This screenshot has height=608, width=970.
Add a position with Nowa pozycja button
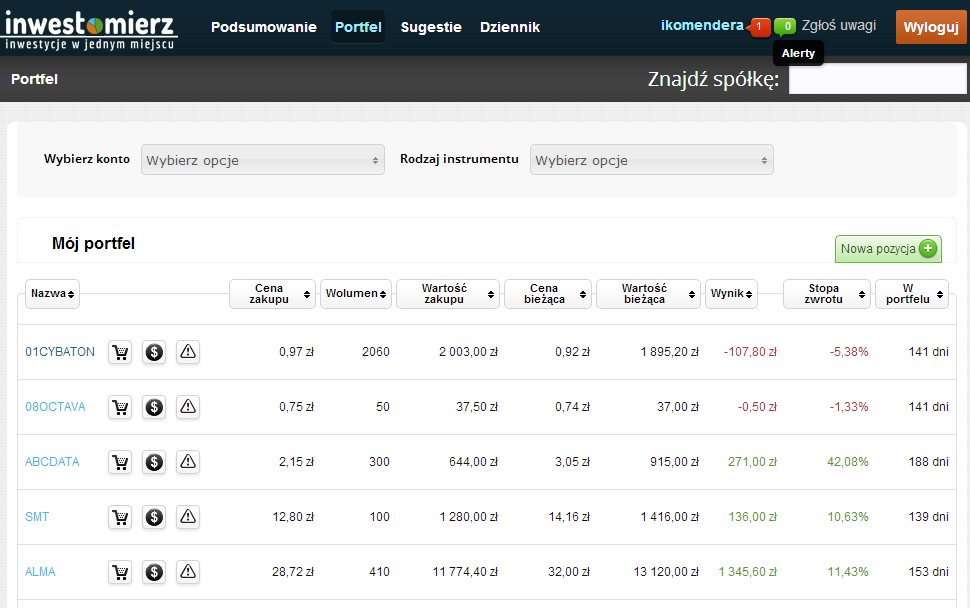coord(888,249)
